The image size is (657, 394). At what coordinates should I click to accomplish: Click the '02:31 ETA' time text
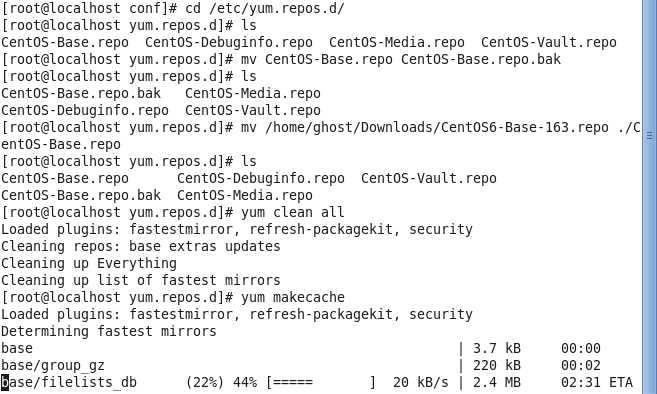click(597, 382)
